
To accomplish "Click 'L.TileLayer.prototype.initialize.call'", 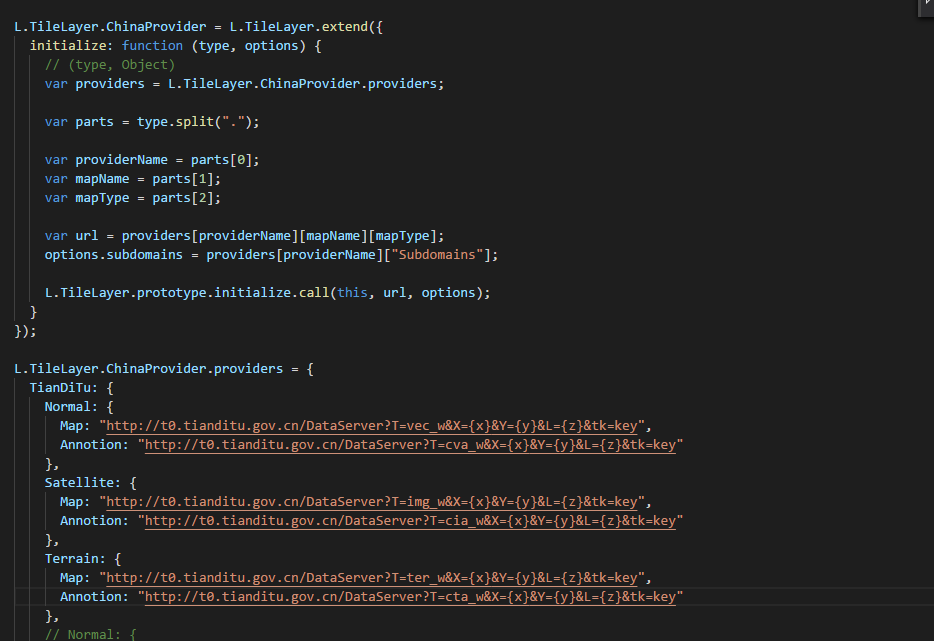I will 187,293.
